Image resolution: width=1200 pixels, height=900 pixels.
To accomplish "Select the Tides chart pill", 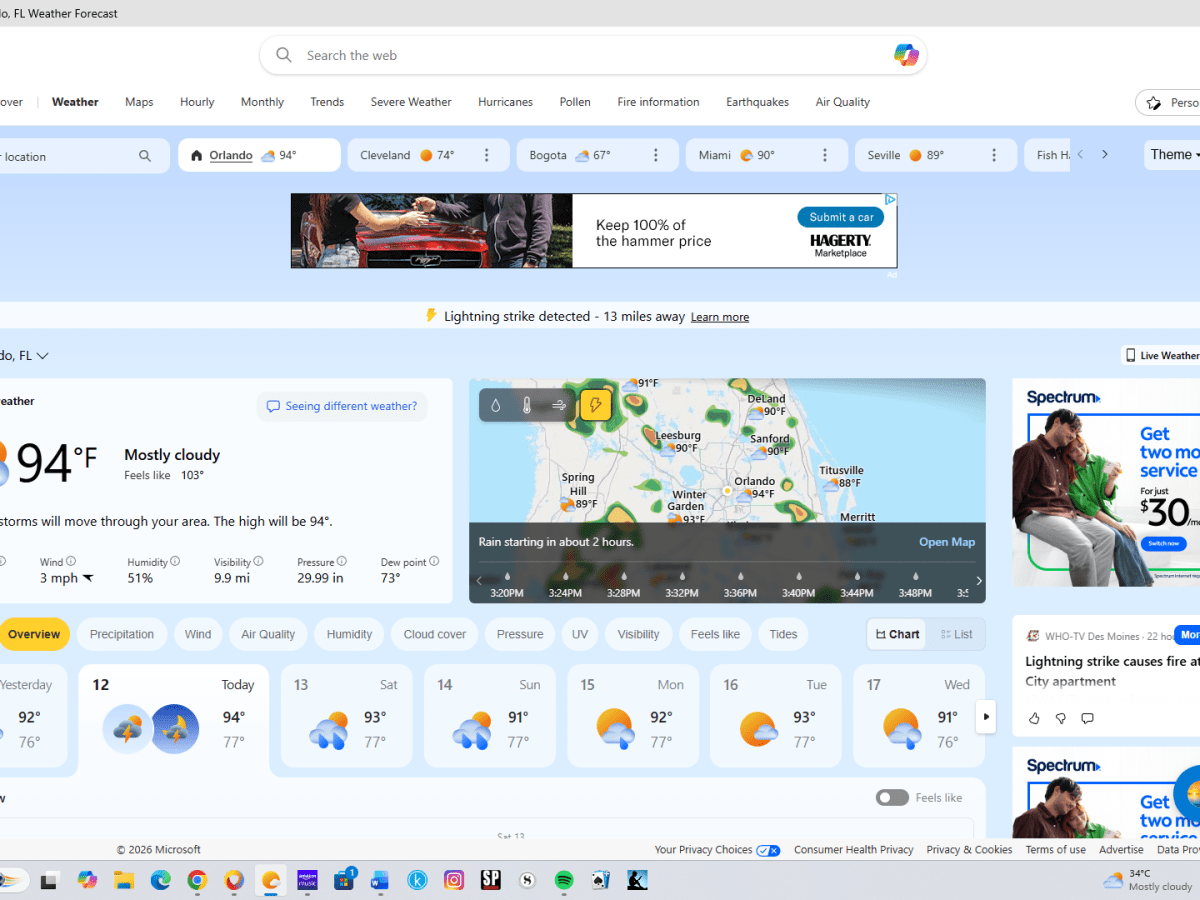I will point(784,634).
